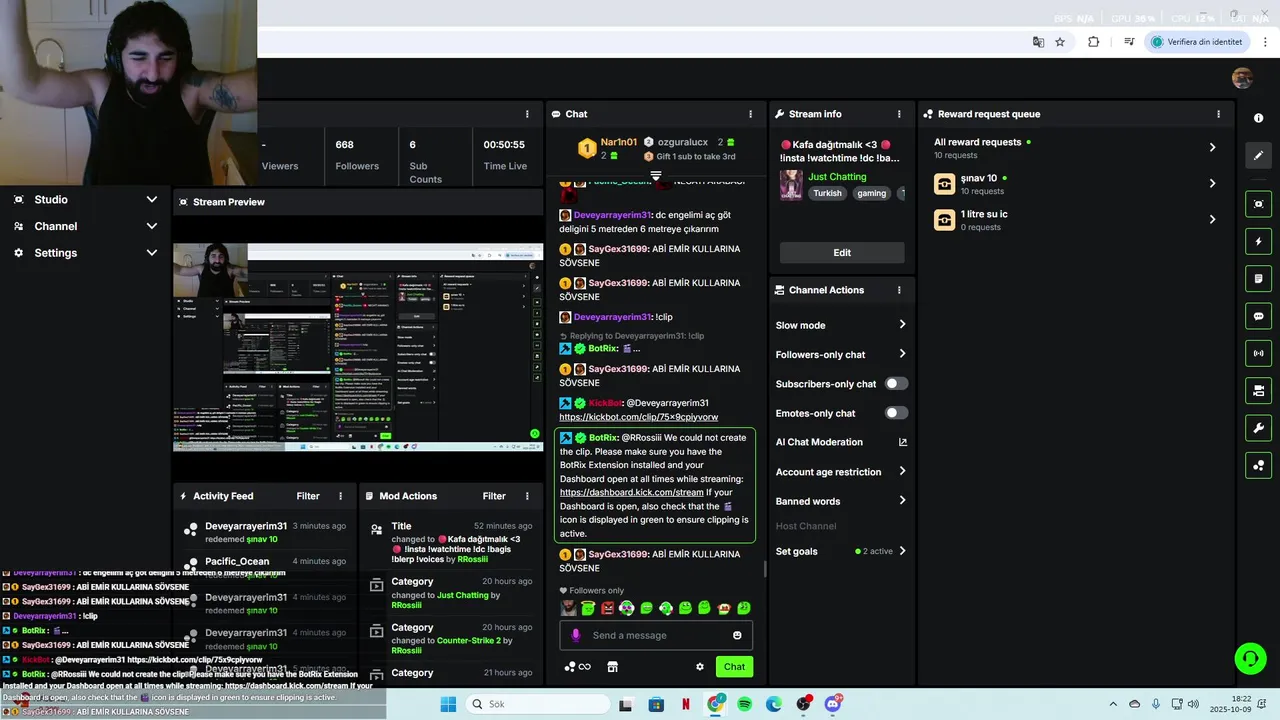This screenshot has width=1280, height=720.
Task: Click the Stream Preview video thumbnail
Action: 358,348
